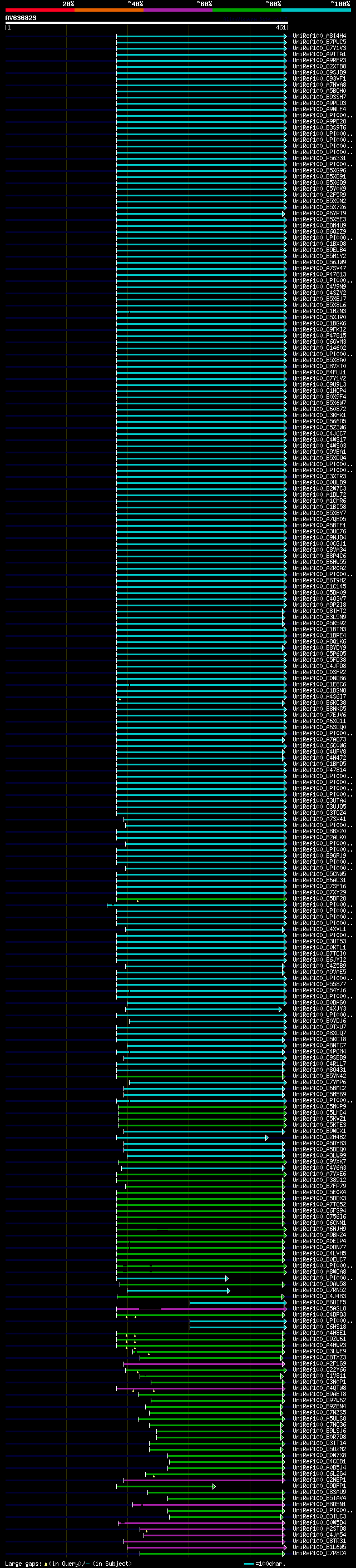Image resolution: width=356 pixels, height=1568 pixels.
Task: Select hit label UniRef100_P47813
Action: [x=319, y=275]
